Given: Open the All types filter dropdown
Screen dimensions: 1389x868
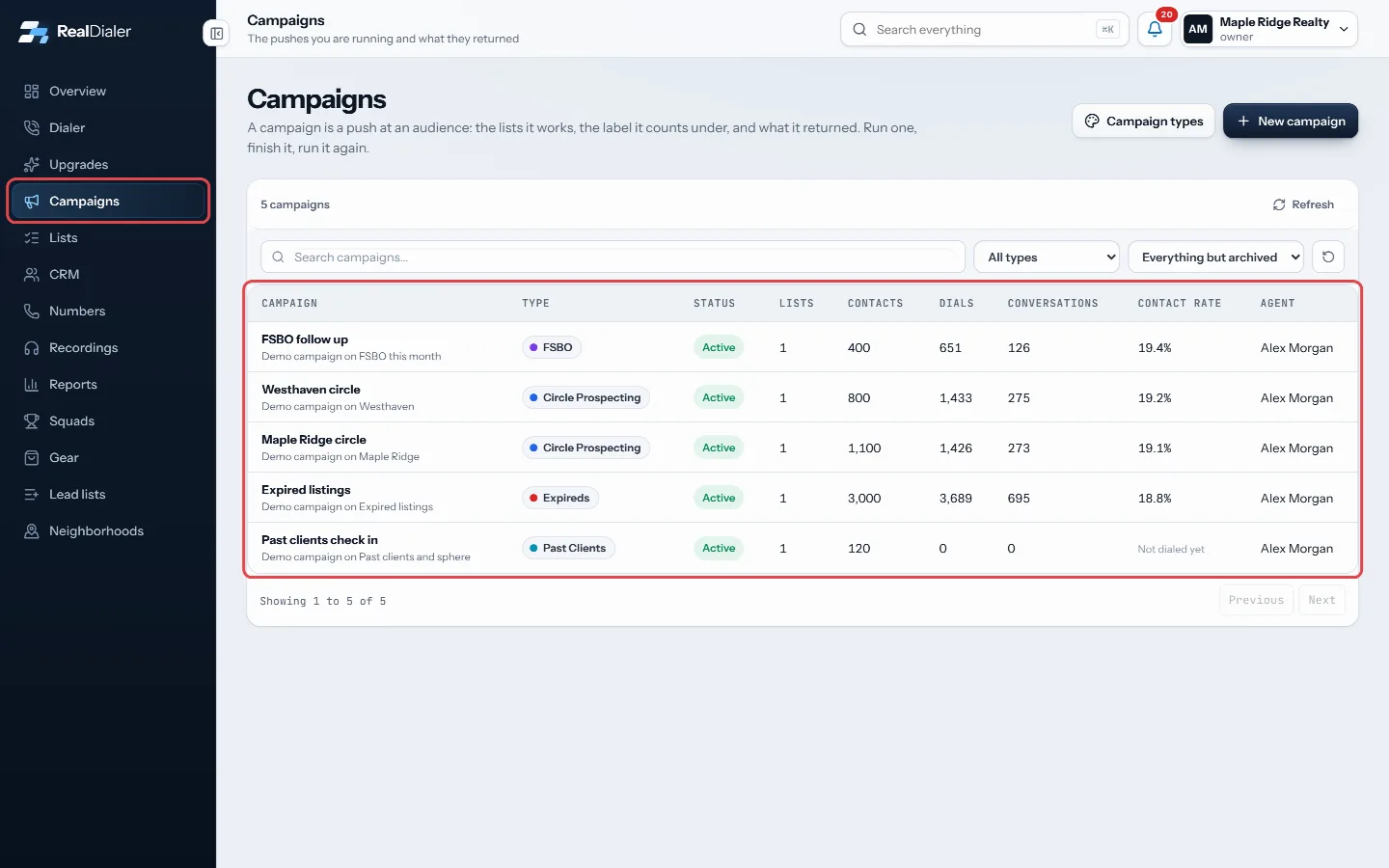Looking at the screenshot, I should (x=1047, y=258).
